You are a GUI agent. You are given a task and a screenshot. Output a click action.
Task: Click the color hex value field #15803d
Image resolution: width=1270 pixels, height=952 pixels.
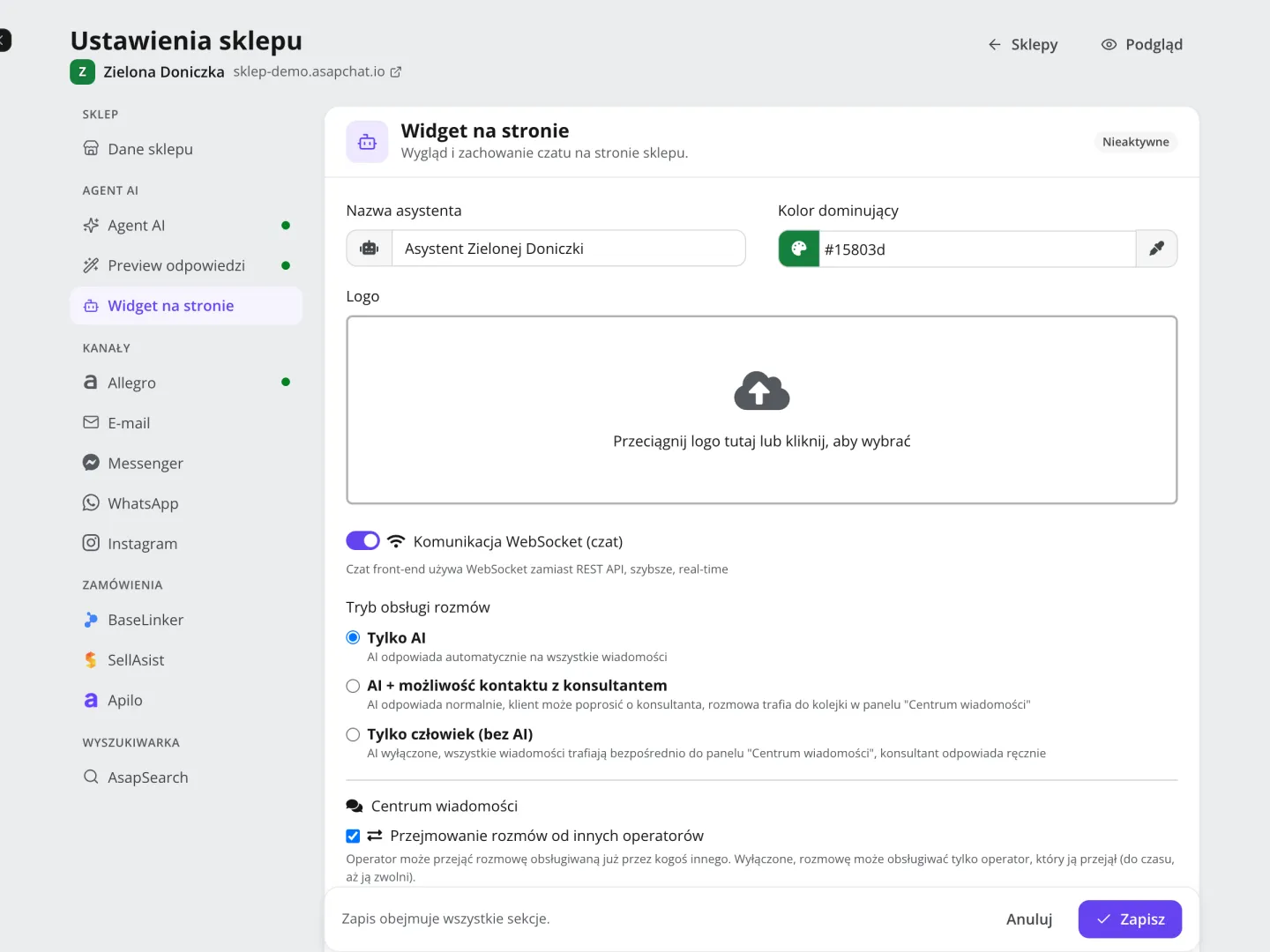[977, 249]
